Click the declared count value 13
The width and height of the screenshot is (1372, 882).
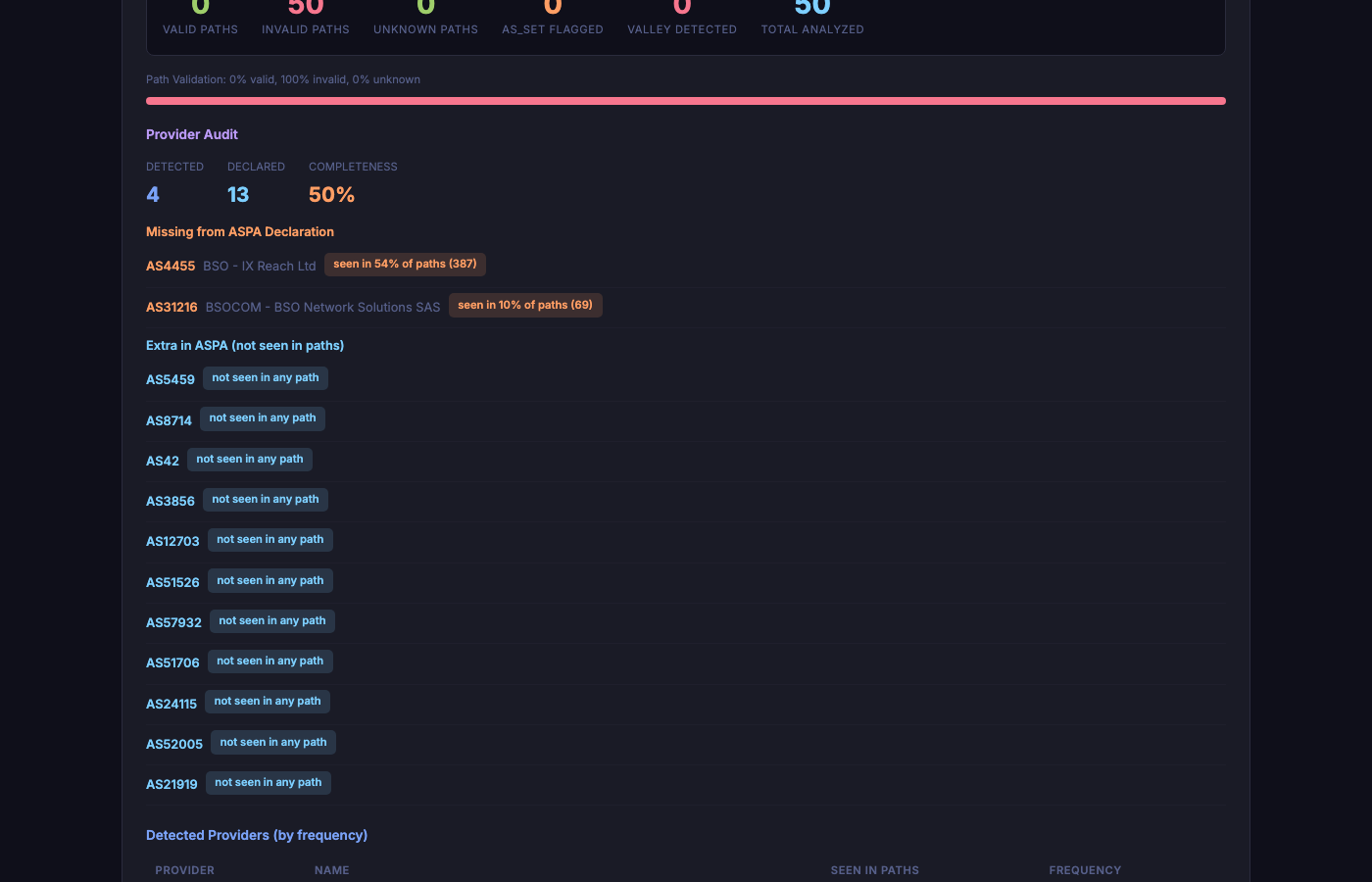point(238,194)
